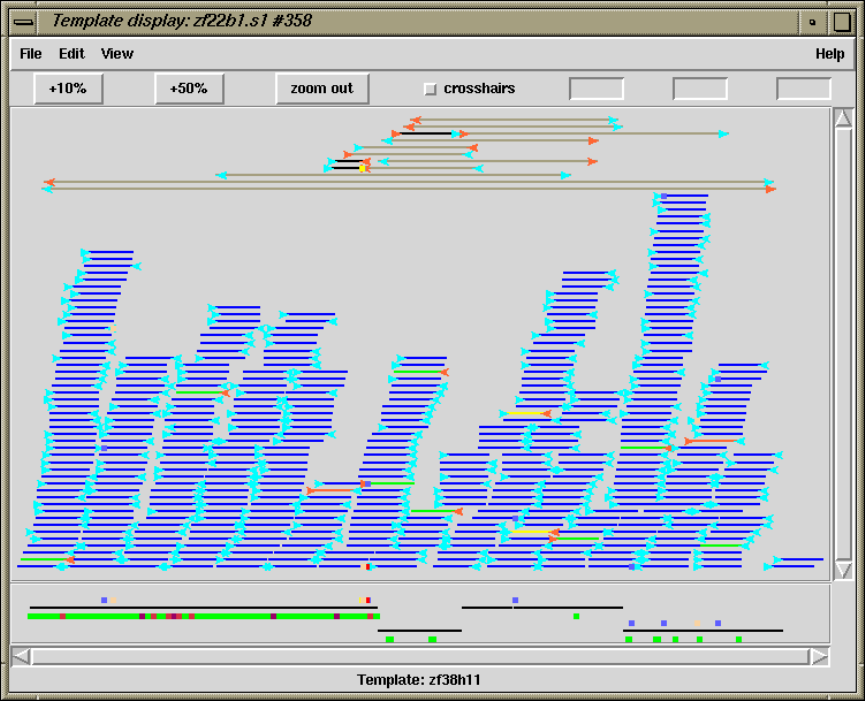Open the window menu button in title bar
The height and width of the screenshot is (701, 865).
(x=23, y=22)
